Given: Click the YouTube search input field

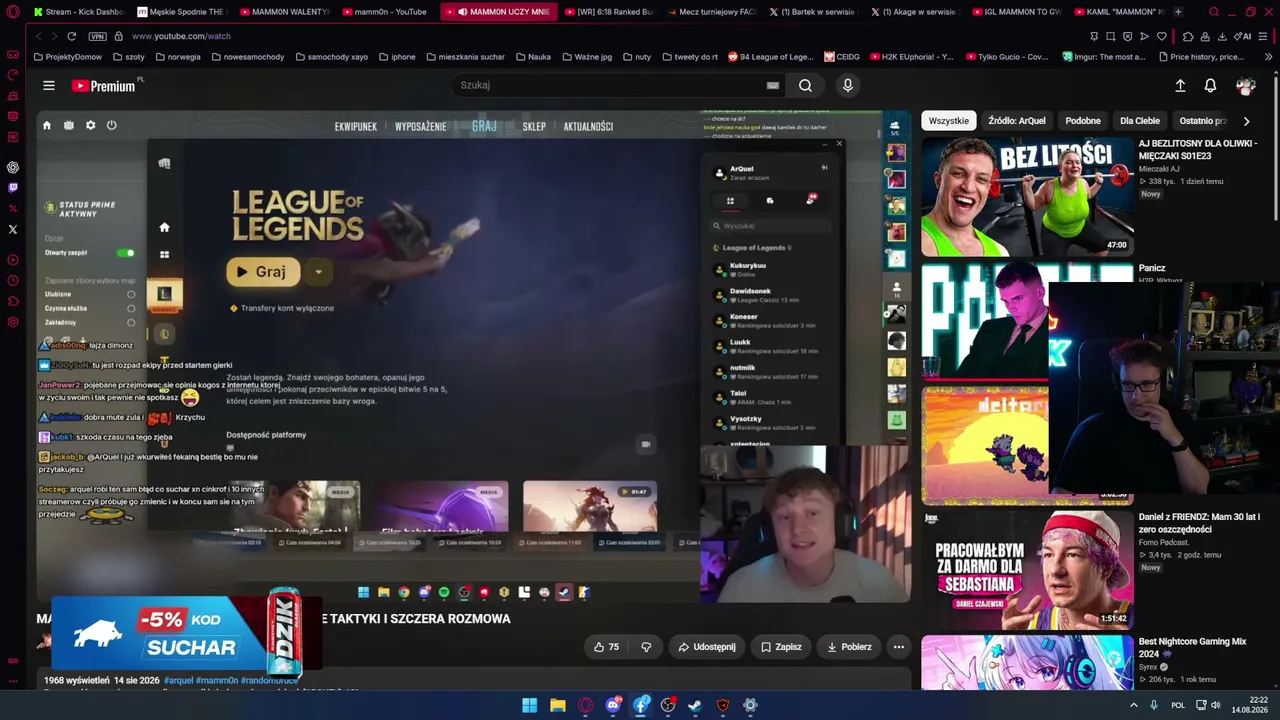Looking at the screenshot, I should pyautogui.click(x=608, y=85).
